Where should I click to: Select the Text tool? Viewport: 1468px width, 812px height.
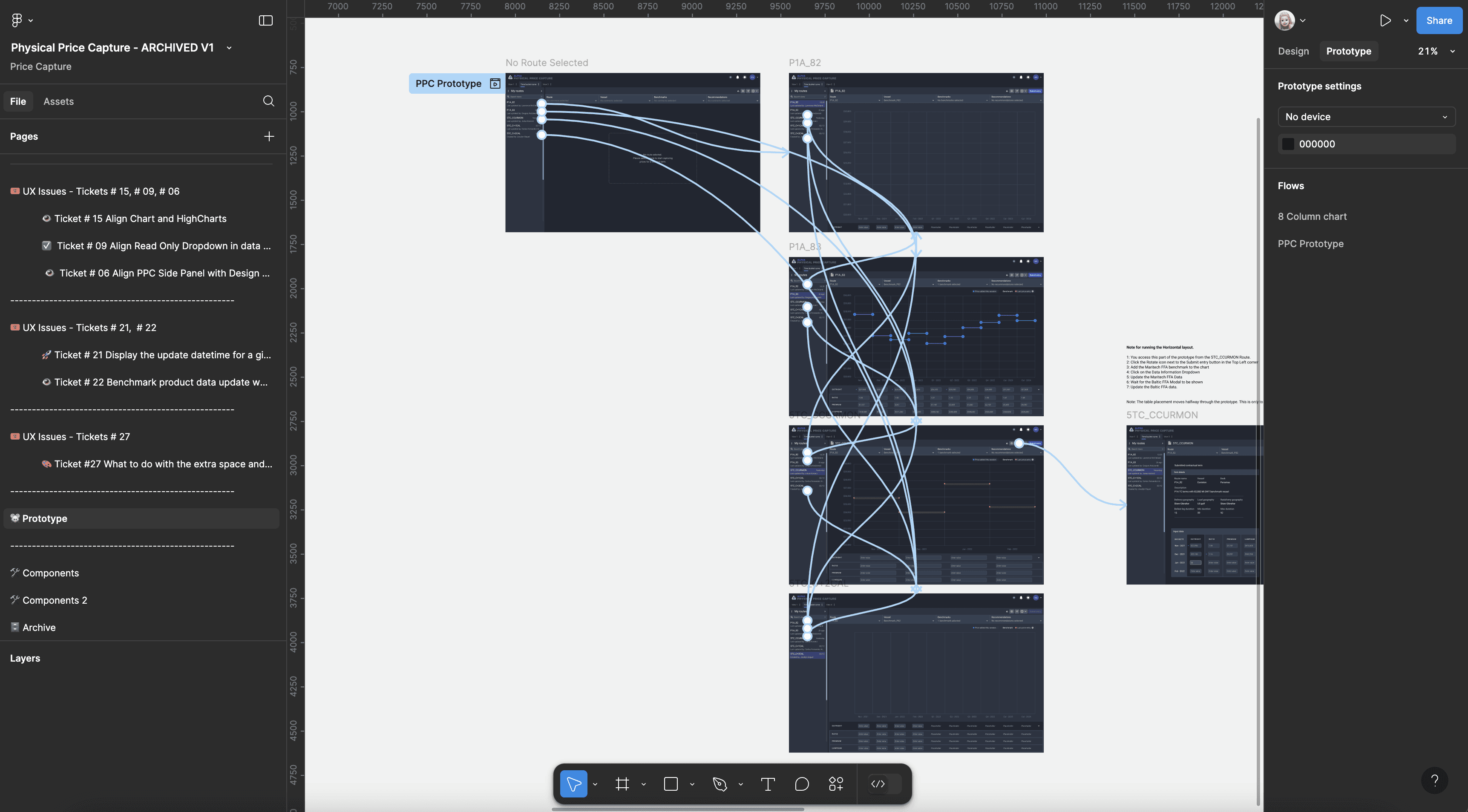pos(768,784)
